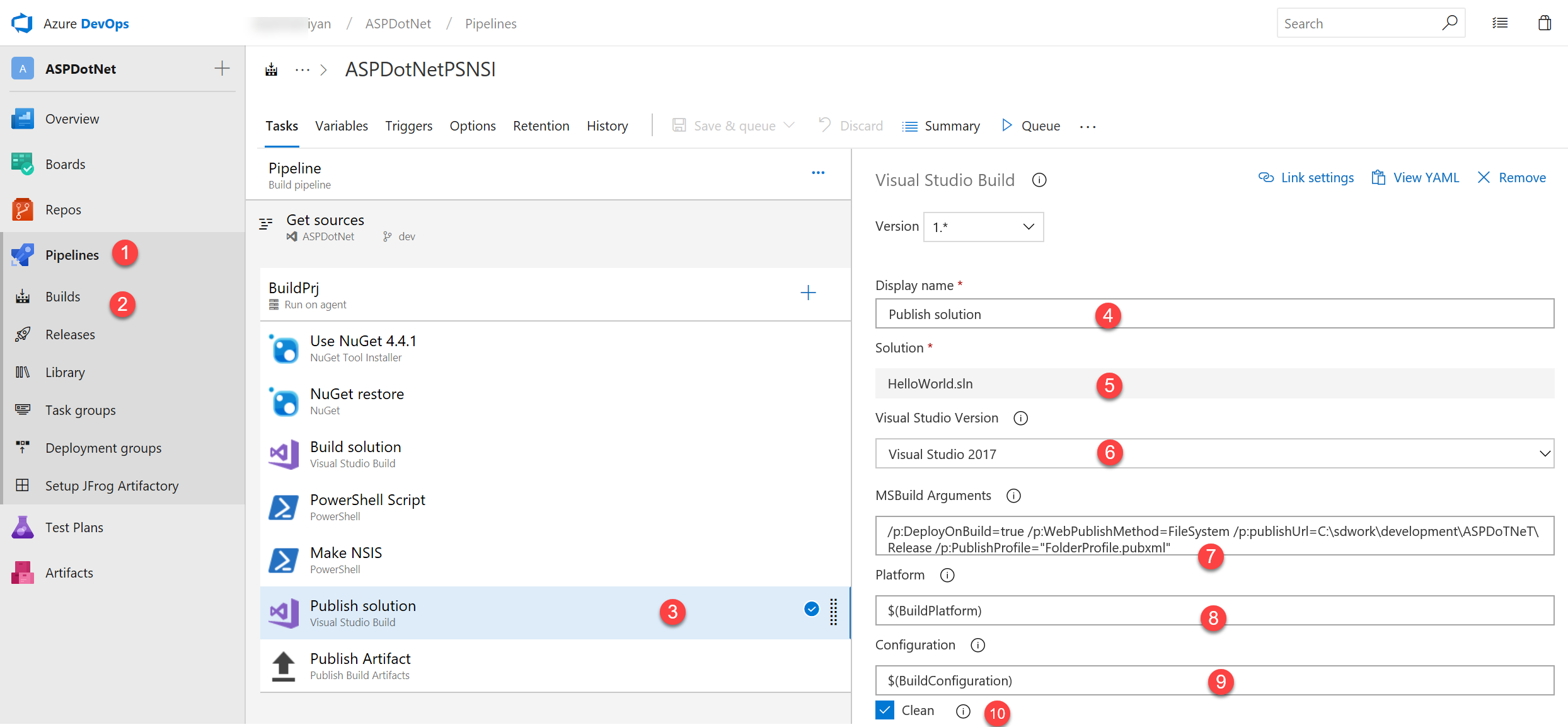
Task: Switch to the Options tab
Action: tap(473, 125)
